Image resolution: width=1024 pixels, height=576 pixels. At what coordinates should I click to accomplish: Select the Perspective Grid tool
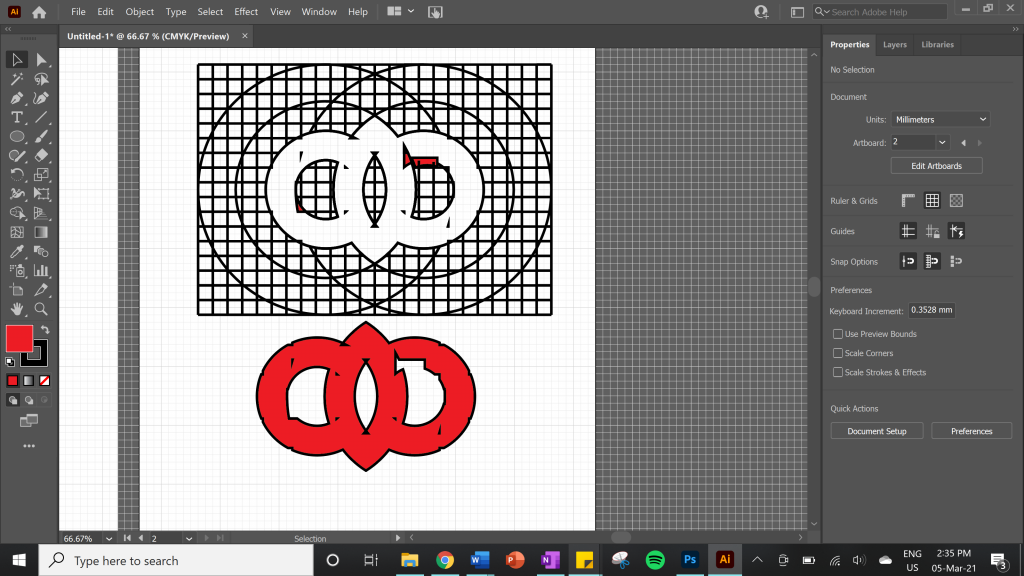point(41,213)
